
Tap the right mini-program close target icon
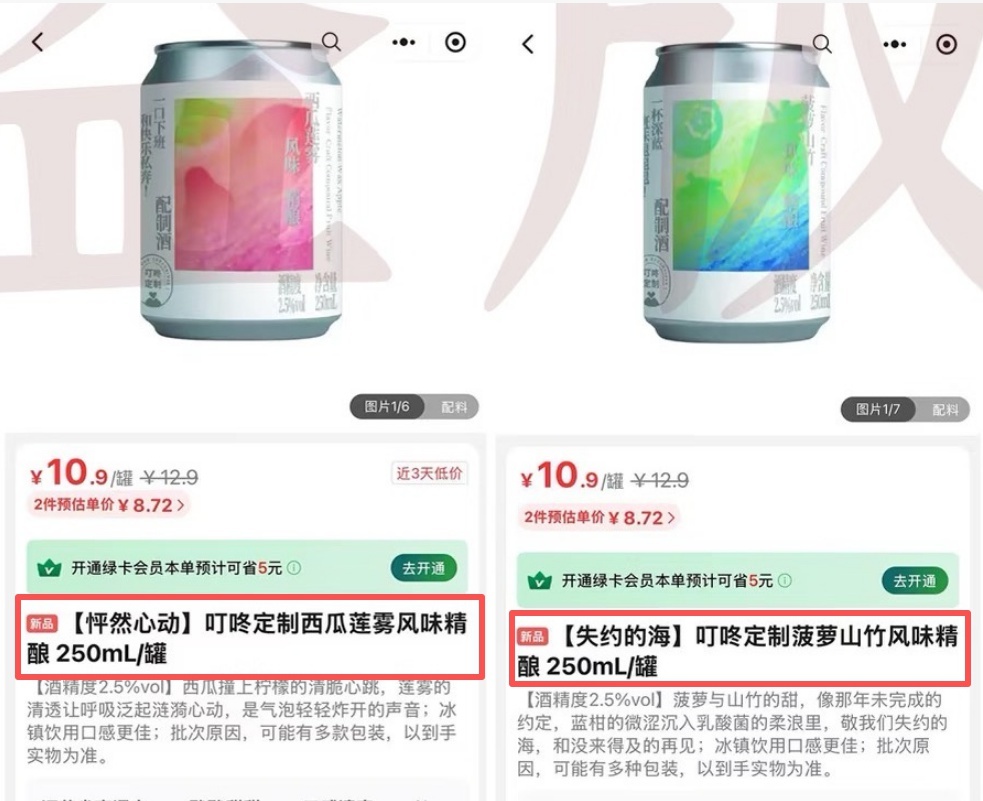[x=946, y=44]
